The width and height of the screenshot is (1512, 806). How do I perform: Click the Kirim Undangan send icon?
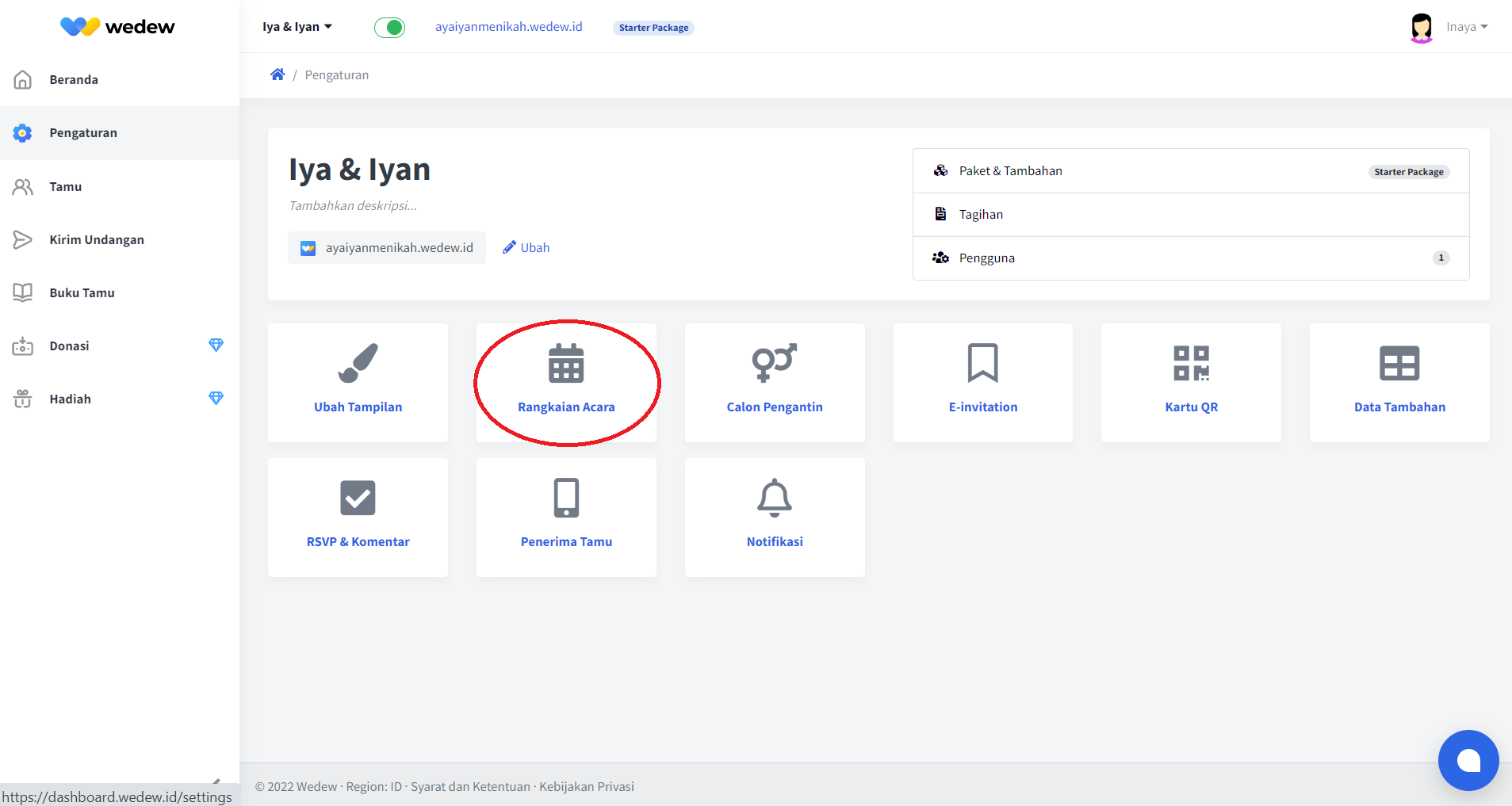23,240
